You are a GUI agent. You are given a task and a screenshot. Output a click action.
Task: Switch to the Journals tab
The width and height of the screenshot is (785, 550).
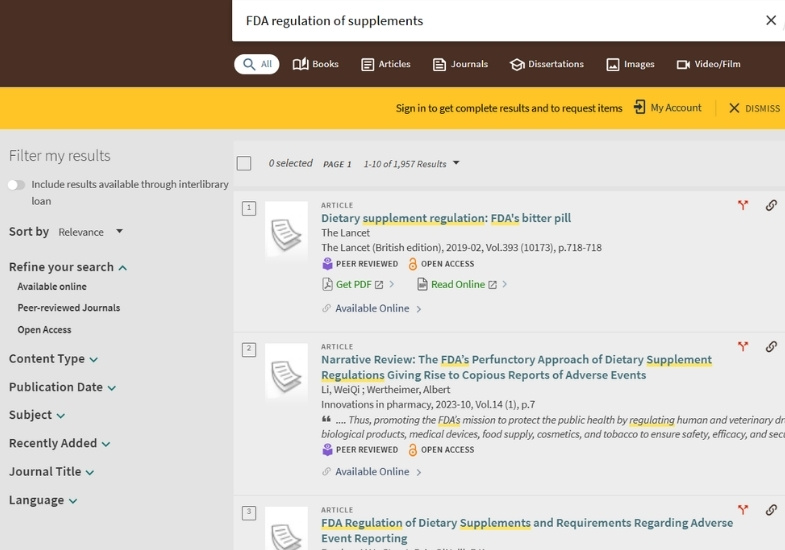pos(460,64)
